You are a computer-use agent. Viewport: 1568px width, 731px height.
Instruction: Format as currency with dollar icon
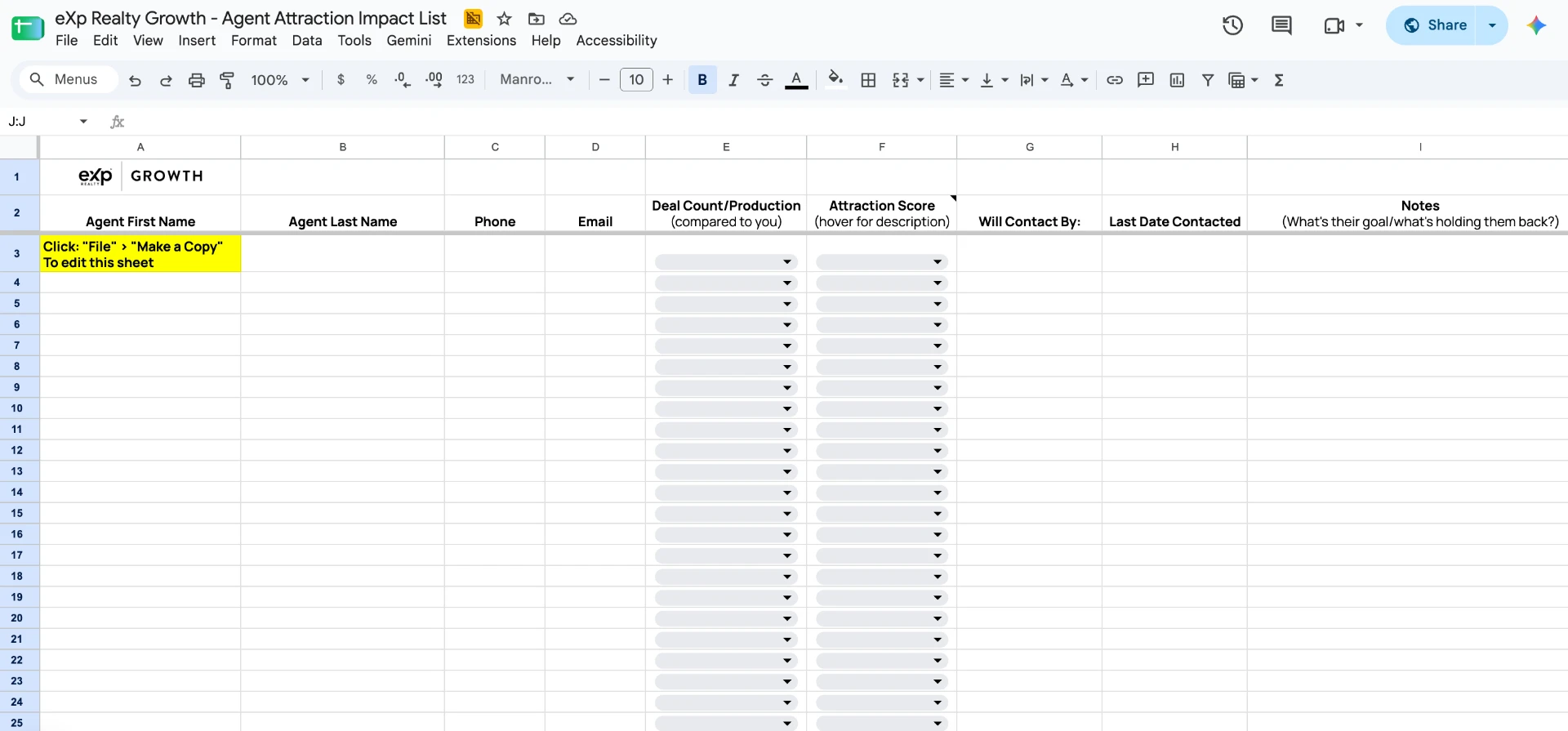coord(341,80)
